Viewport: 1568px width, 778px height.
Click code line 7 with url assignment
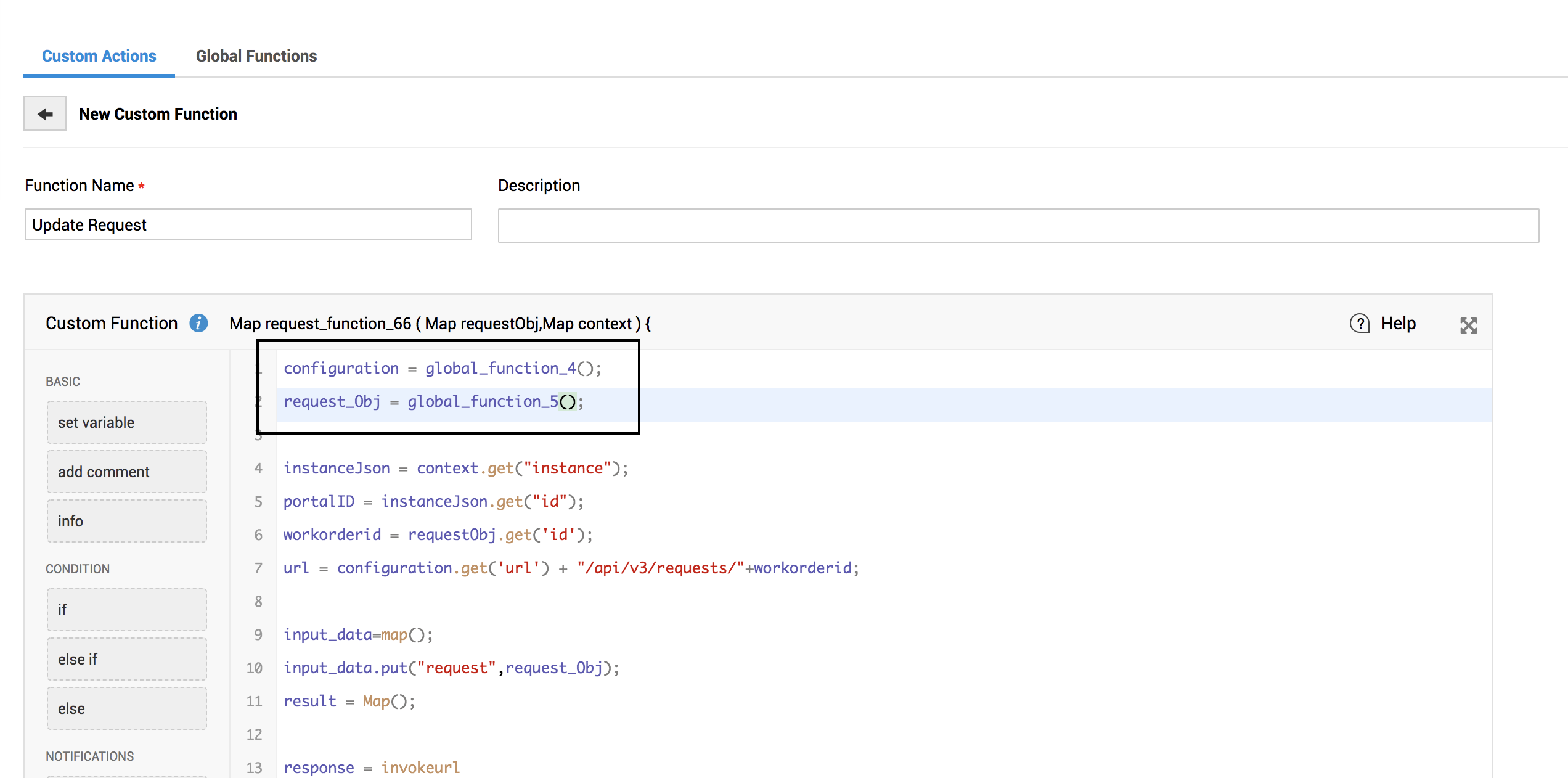point(570,568)
